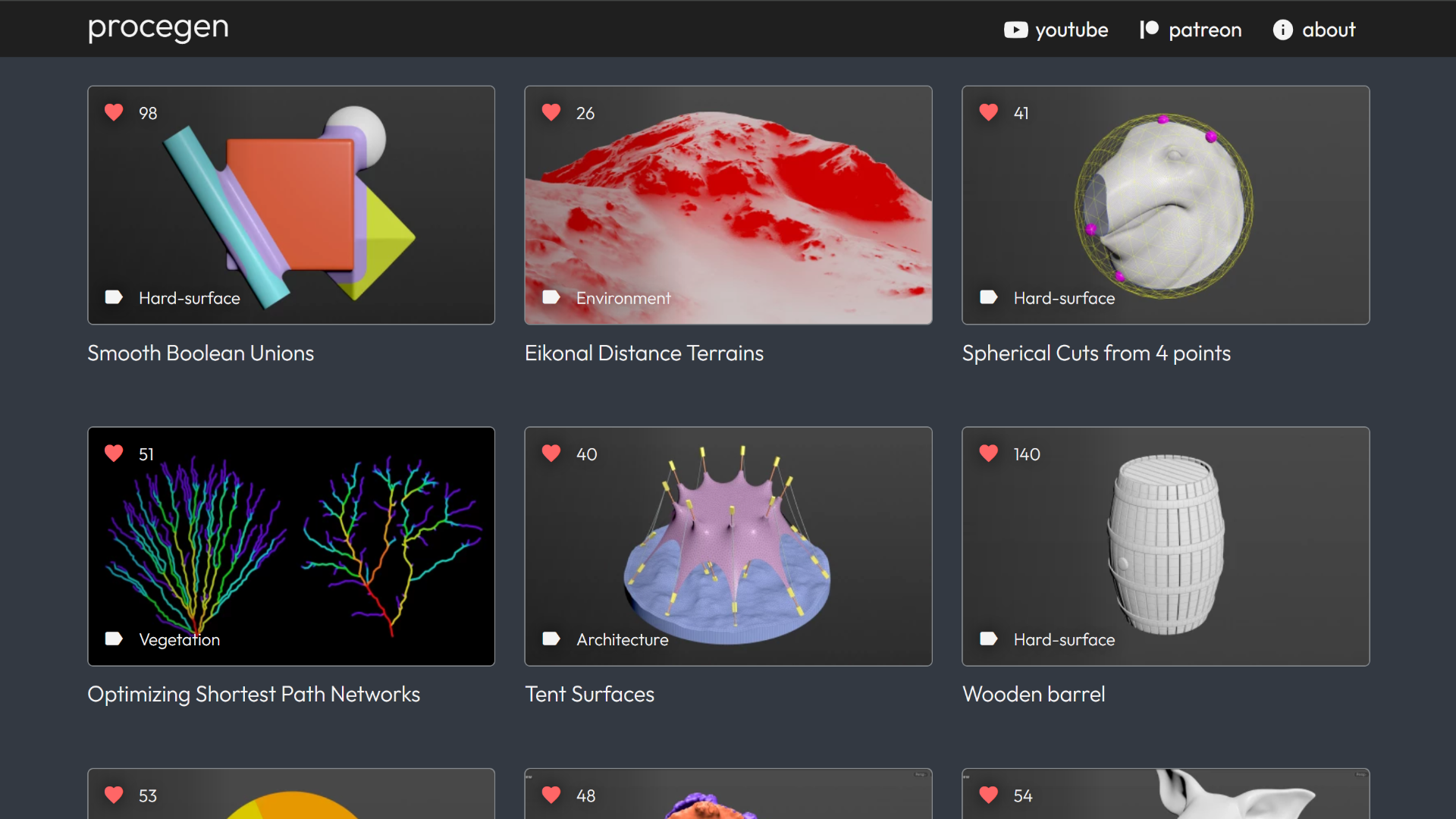This screenshot has height=819, width=1456.
Task: Click the heart icon on Smooth Boolean Unions
Action: (x=114, y=112)
